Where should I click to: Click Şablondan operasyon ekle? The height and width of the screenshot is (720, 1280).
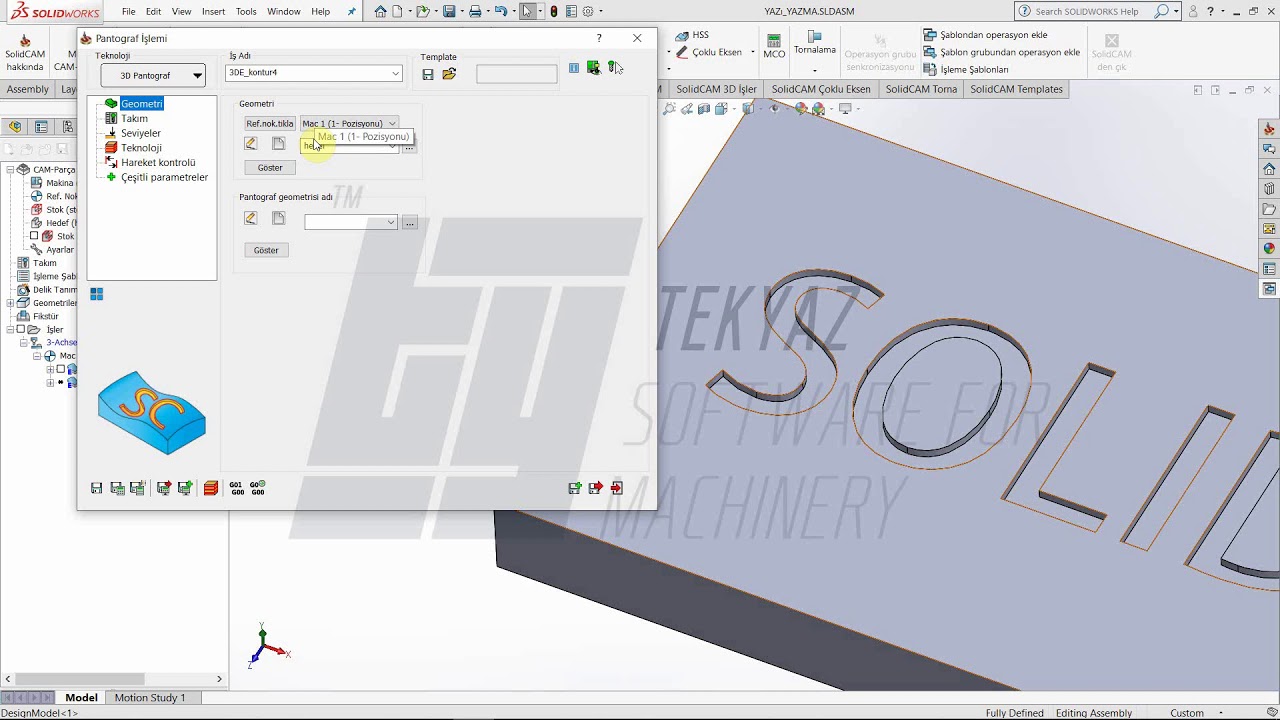coord(986,35)
